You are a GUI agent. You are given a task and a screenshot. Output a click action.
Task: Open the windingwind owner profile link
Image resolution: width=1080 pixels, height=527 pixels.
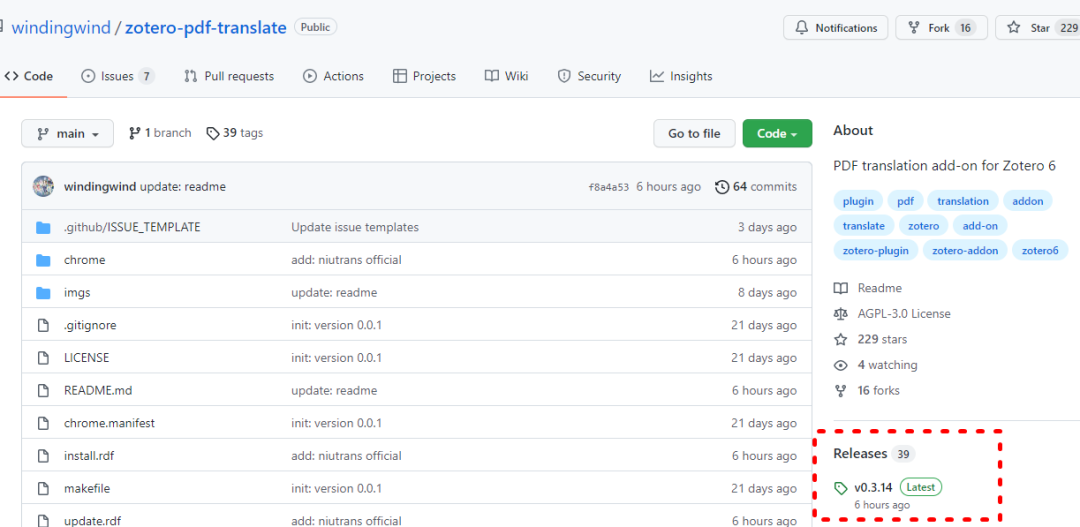click(61, 28)
